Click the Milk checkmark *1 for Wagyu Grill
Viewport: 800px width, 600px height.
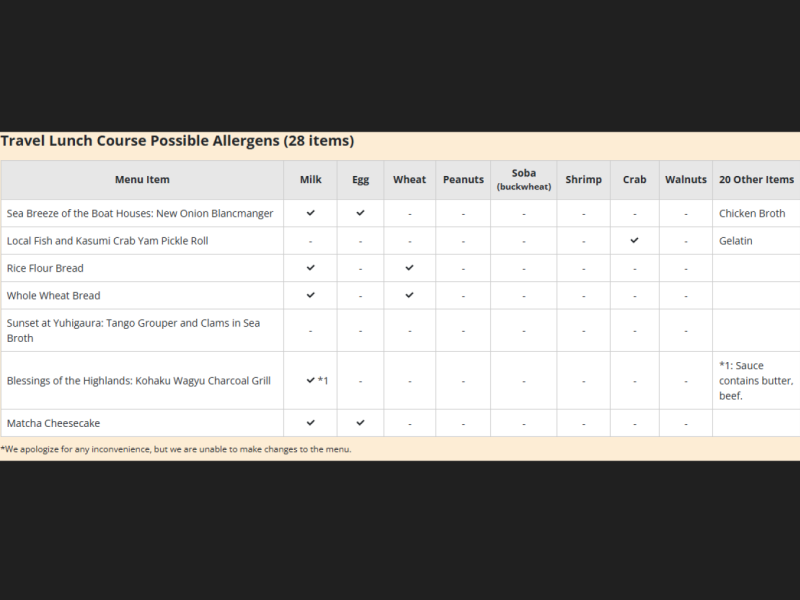(x=317, y=380)
